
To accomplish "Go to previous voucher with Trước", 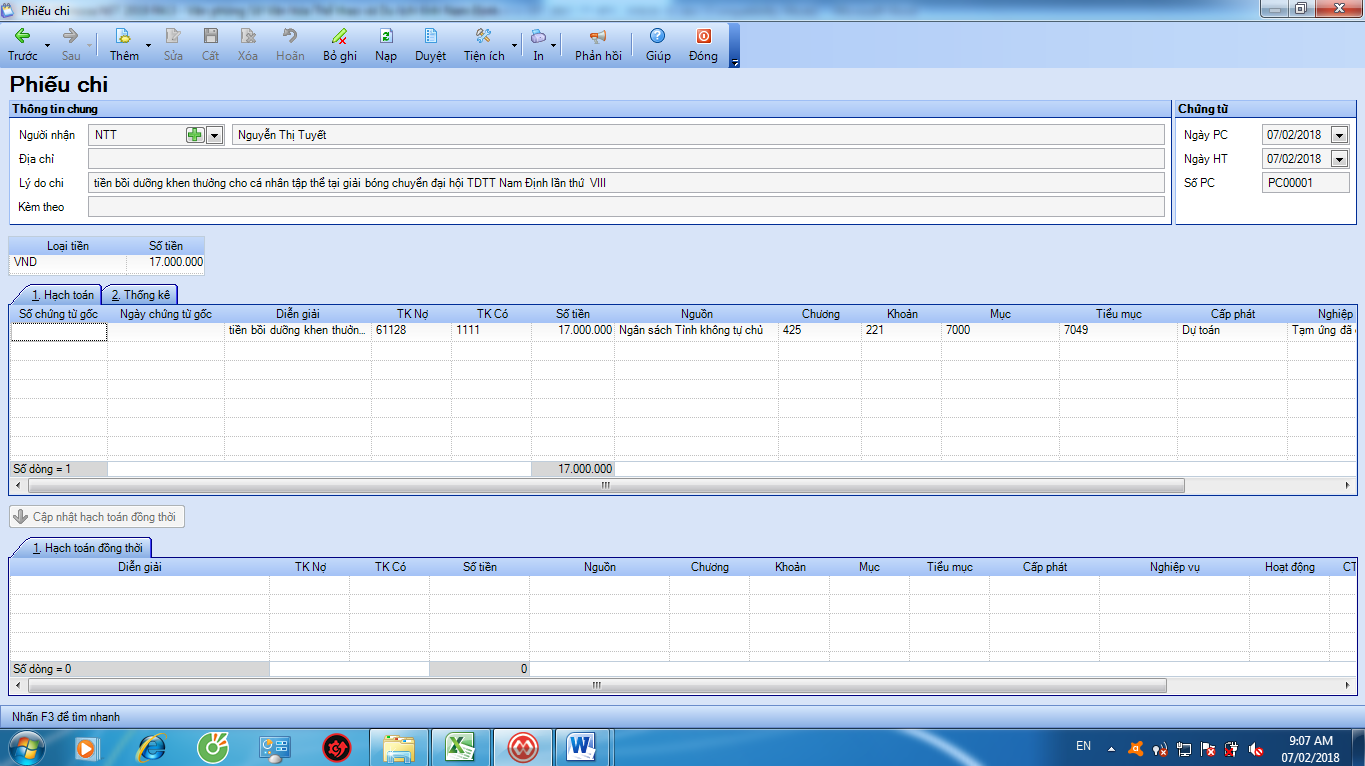I will point(22,44).
